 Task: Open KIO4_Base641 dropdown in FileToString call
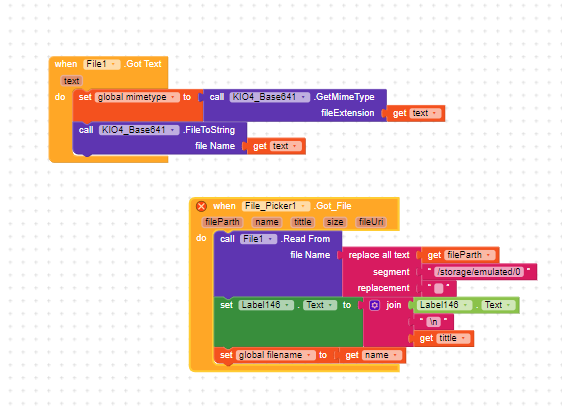[x=139, y=130]
